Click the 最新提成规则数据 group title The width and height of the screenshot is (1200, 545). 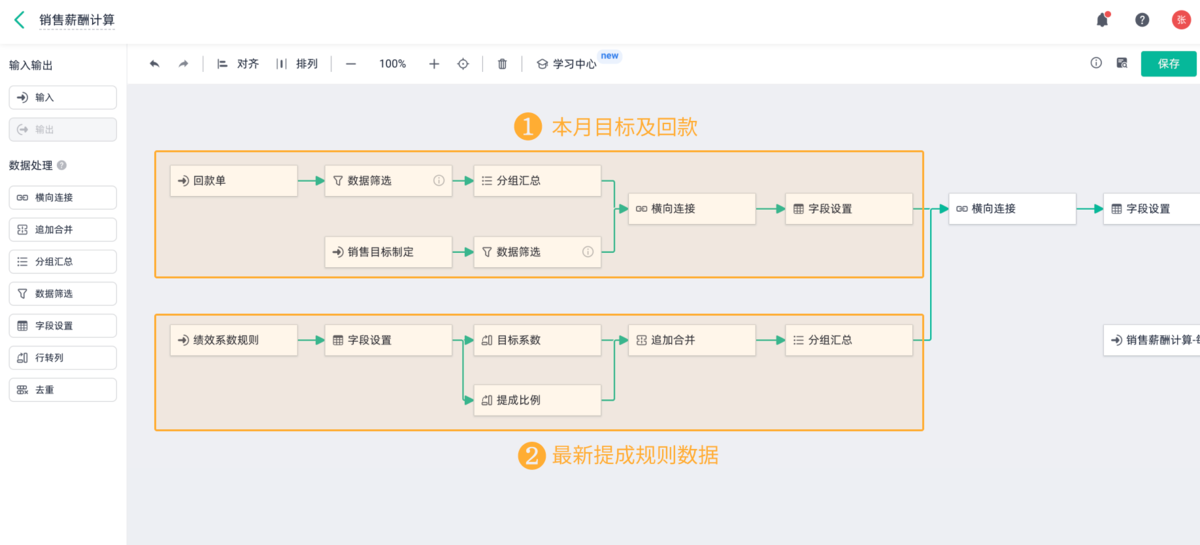coord(635,455)
